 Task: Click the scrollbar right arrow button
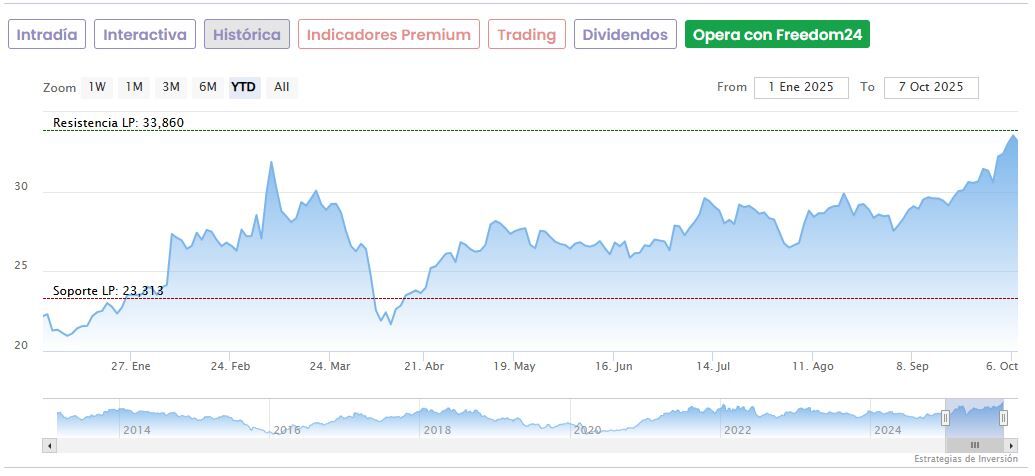point(1010,445)
